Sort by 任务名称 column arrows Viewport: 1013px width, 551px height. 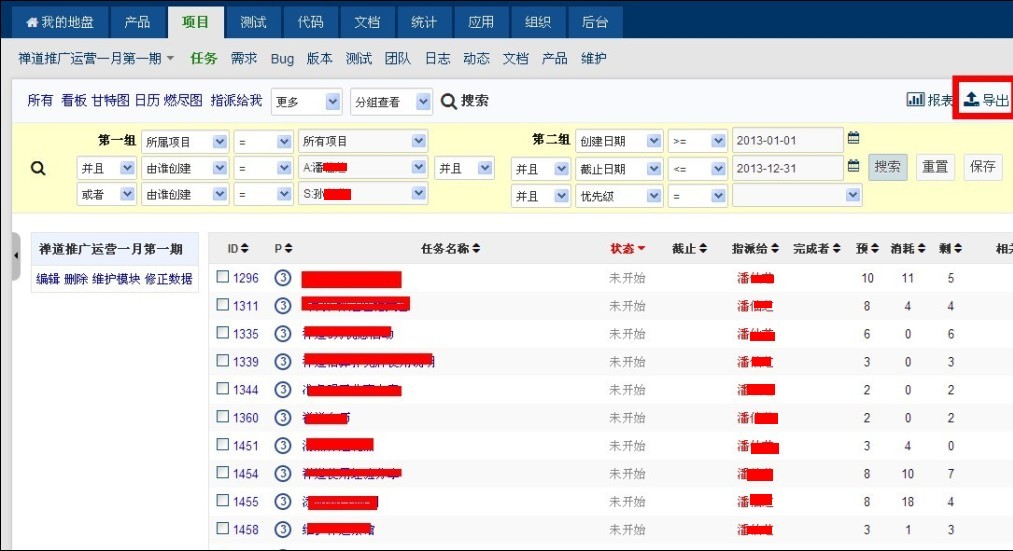[476, 249]
